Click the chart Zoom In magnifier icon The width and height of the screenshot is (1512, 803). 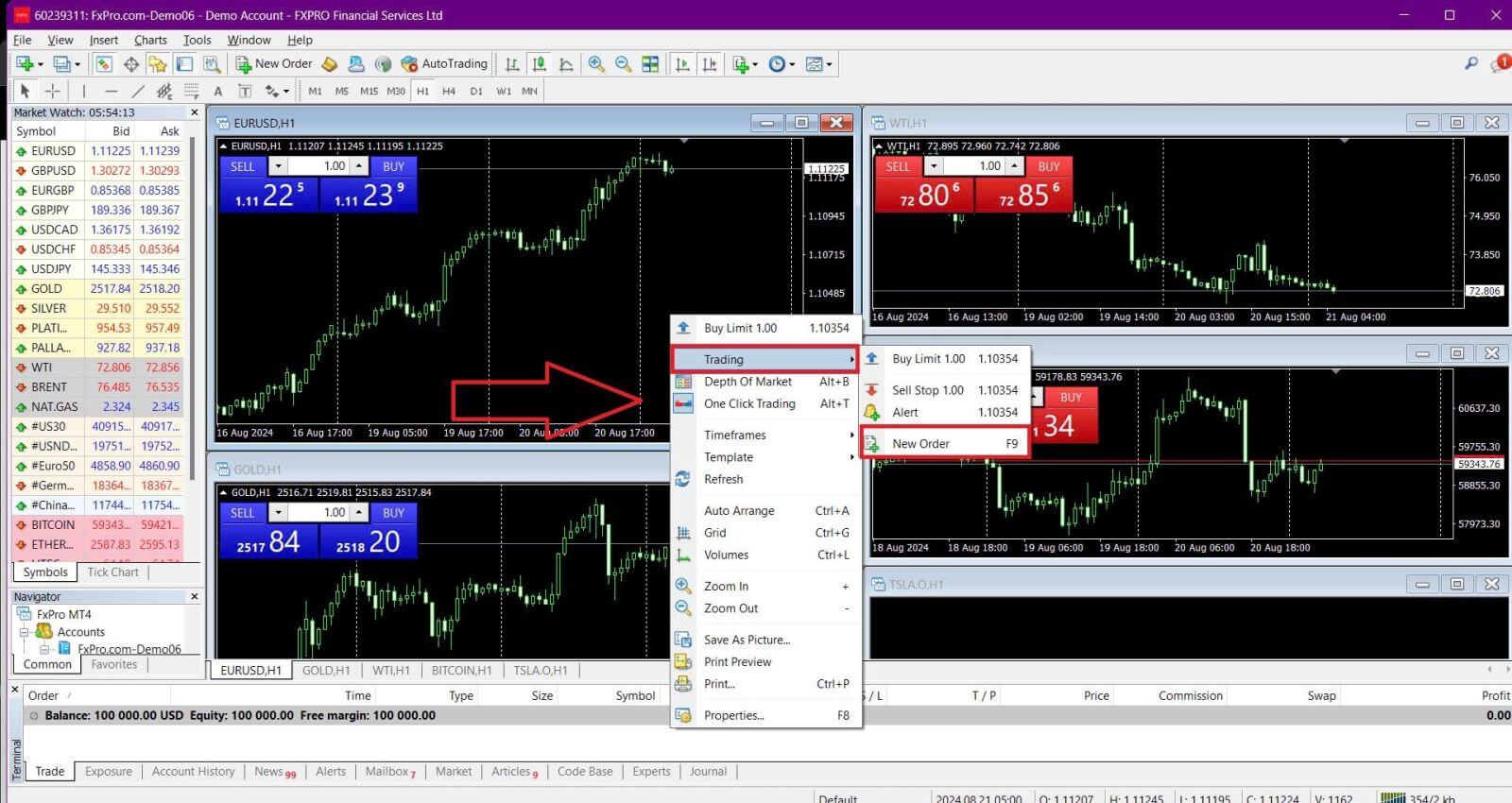596,64
